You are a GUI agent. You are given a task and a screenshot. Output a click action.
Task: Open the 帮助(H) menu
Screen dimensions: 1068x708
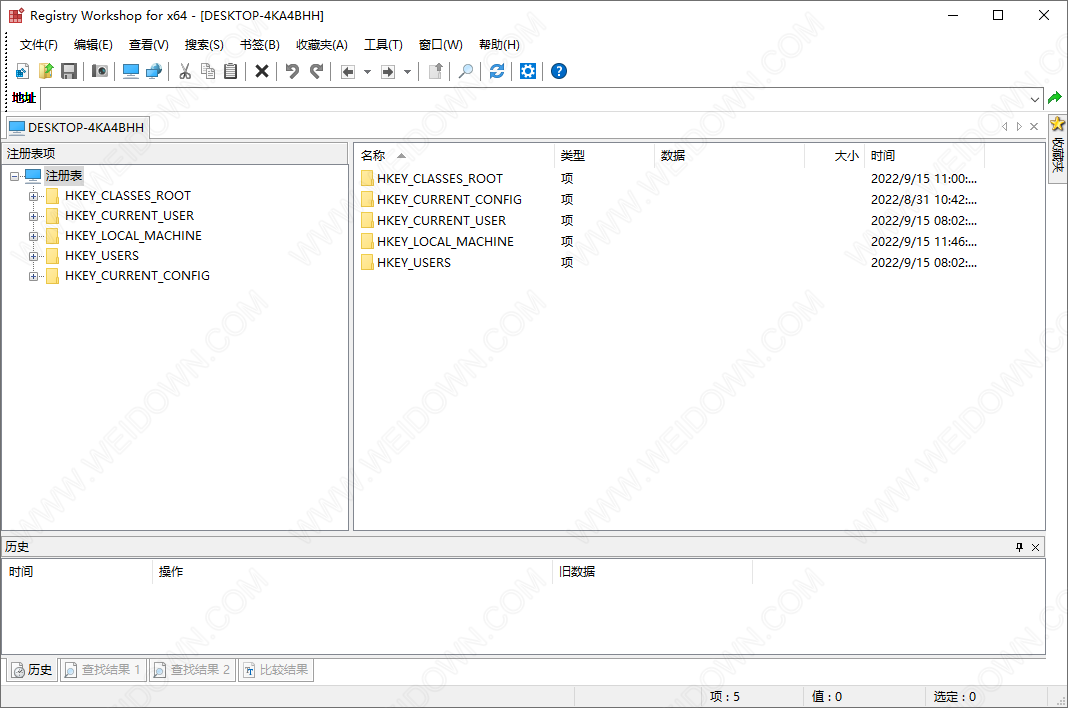pyautogui.click(x=499, y=45)
